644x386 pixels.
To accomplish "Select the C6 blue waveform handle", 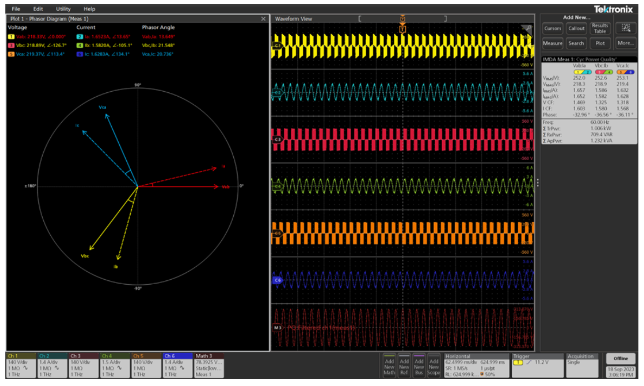I will (277, 280).
